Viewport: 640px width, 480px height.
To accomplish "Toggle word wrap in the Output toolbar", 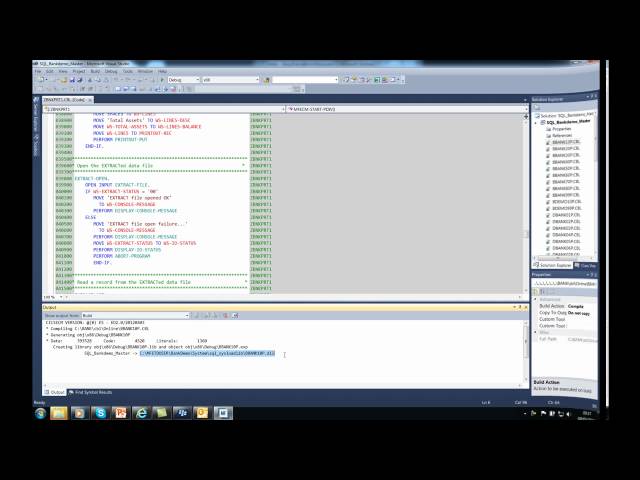I will point(235,316).
